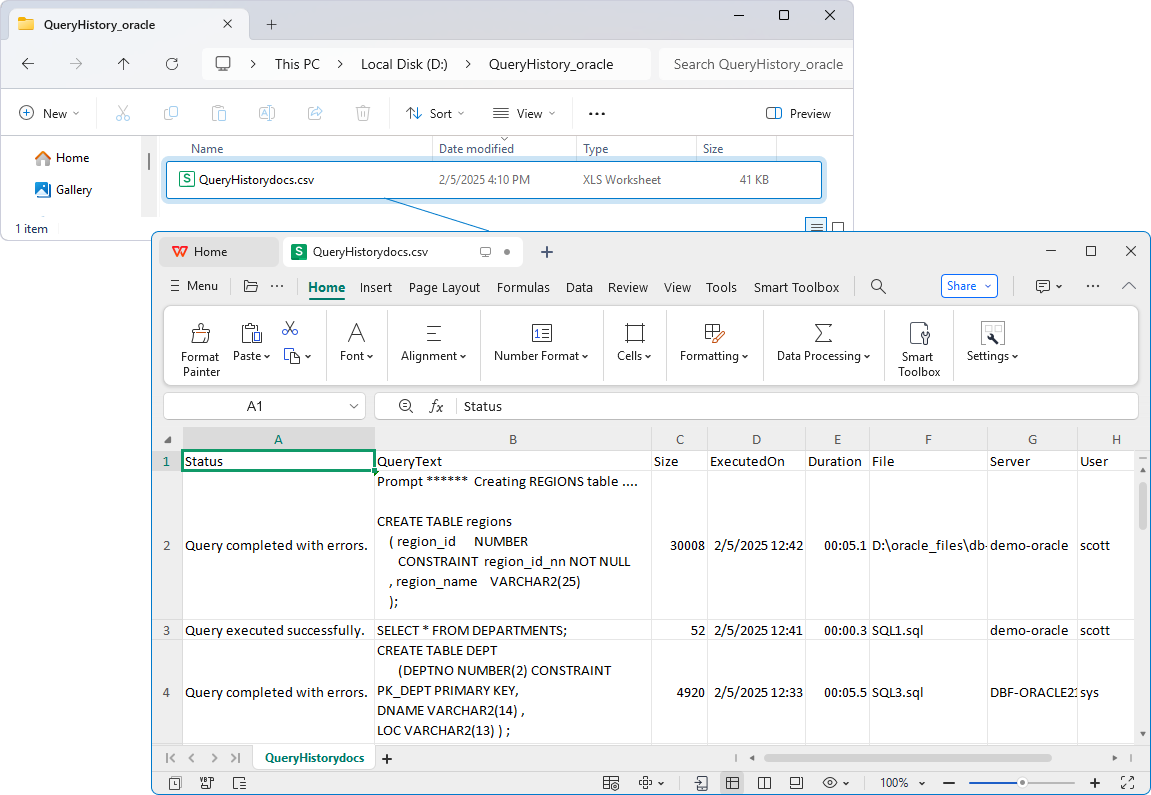Select column B header
The height and width of the screenshot is (795, 1151).
coord(512,440)
